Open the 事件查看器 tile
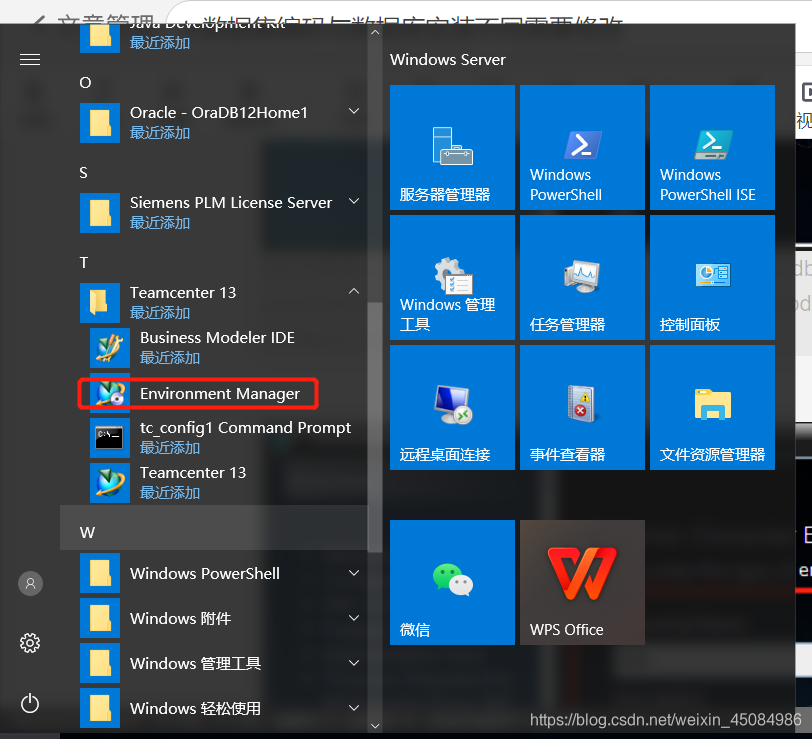Image resolution: width=812 pixels, height=739 pixels. [582, 407]
